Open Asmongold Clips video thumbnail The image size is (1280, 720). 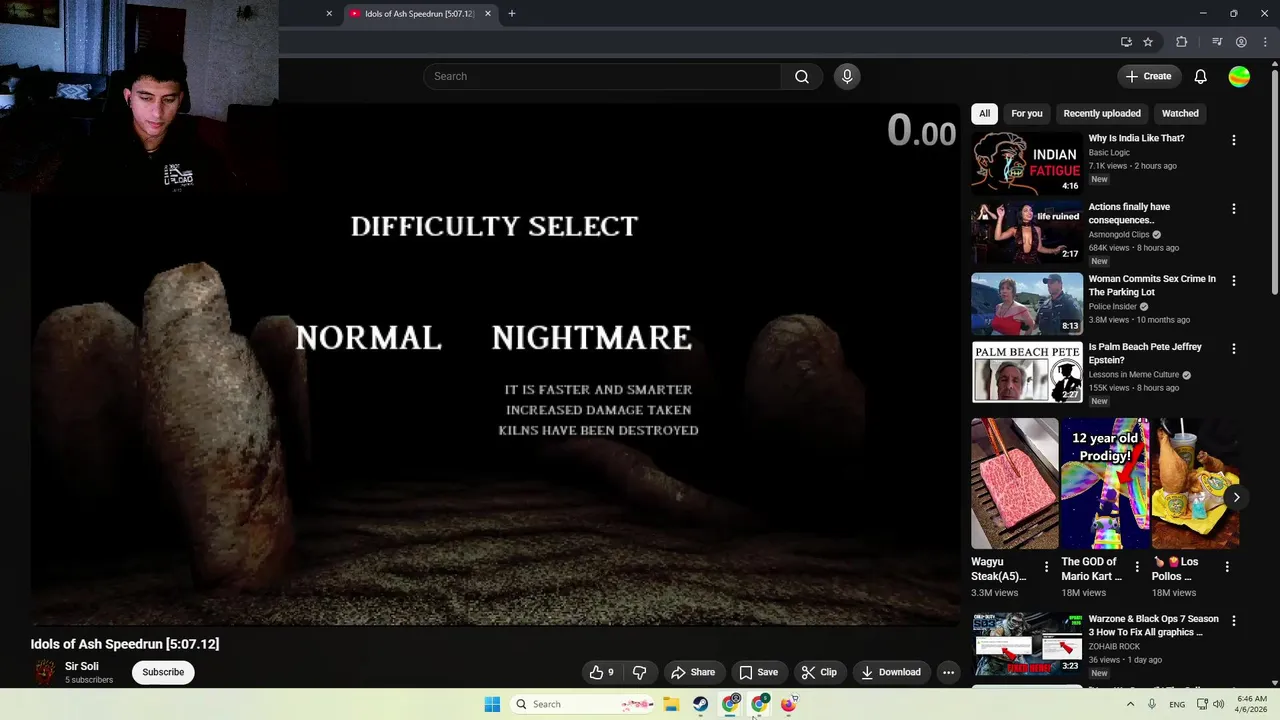tap(1027, 233)
